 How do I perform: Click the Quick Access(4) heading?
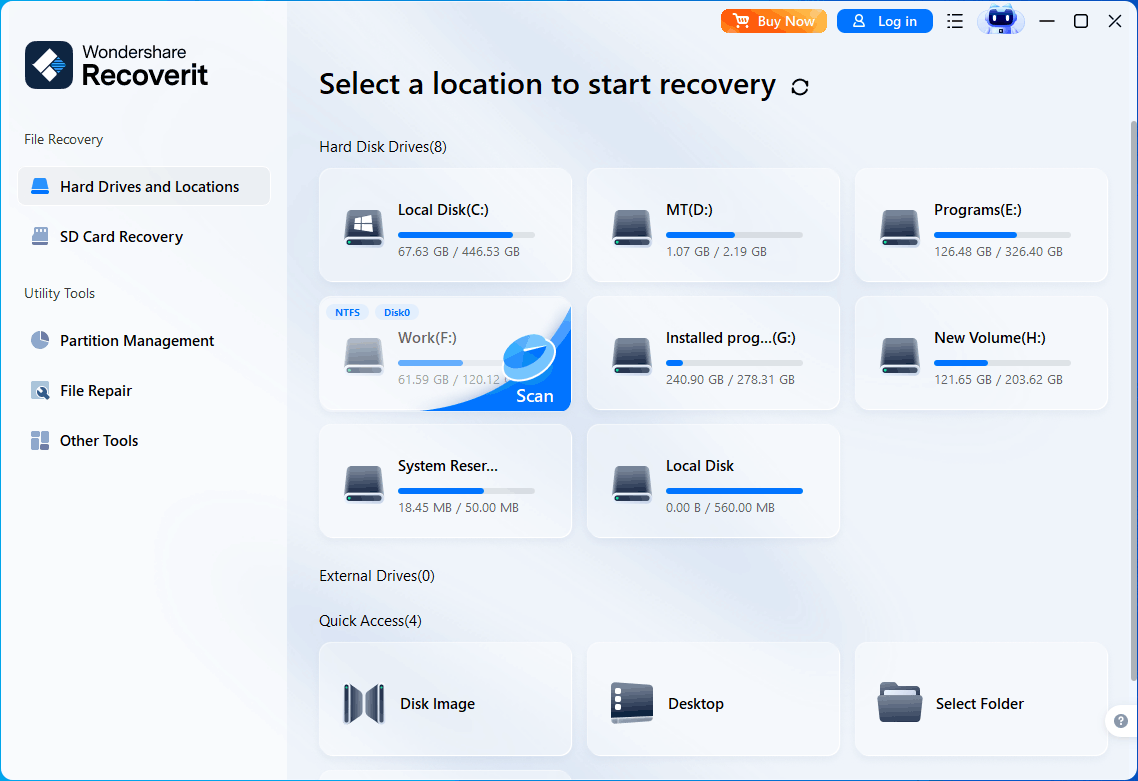pyautogui.click(x=370, y=621)
